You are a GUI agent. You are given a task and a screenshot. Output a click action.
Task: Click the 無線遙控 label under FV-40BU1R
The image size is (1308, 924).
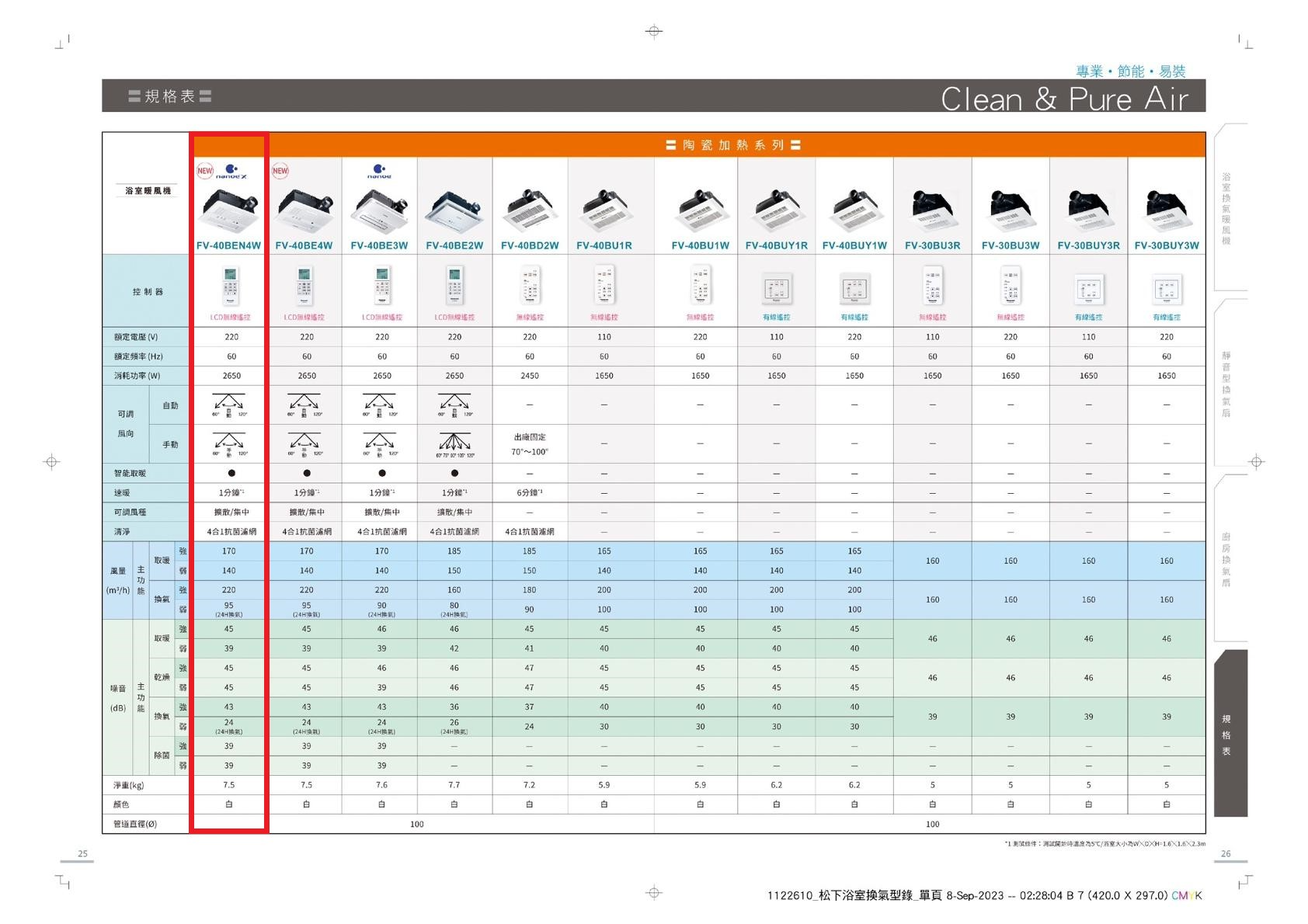click(604, 317)
